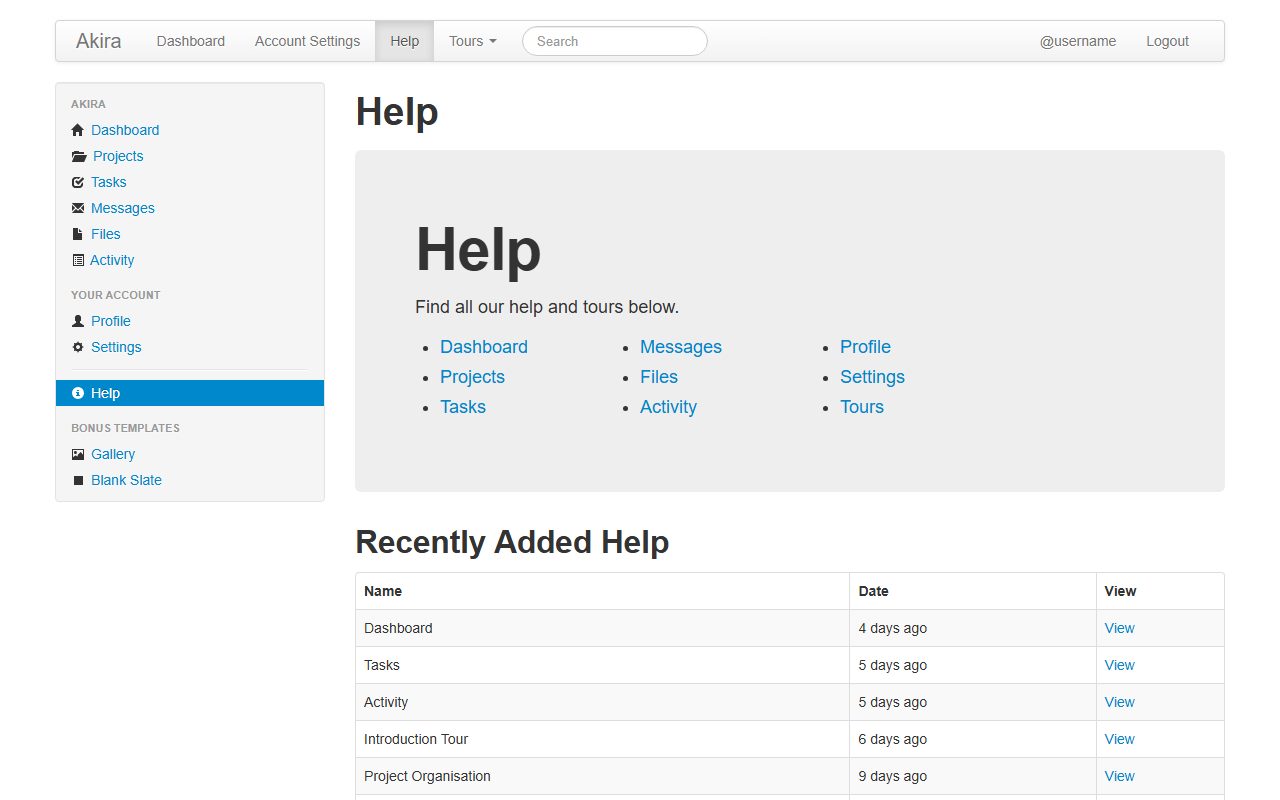The width and height of the screenshot is (1280, 800).
Task: Click the envelope icon next to Messages
Action: coord(78,208)
